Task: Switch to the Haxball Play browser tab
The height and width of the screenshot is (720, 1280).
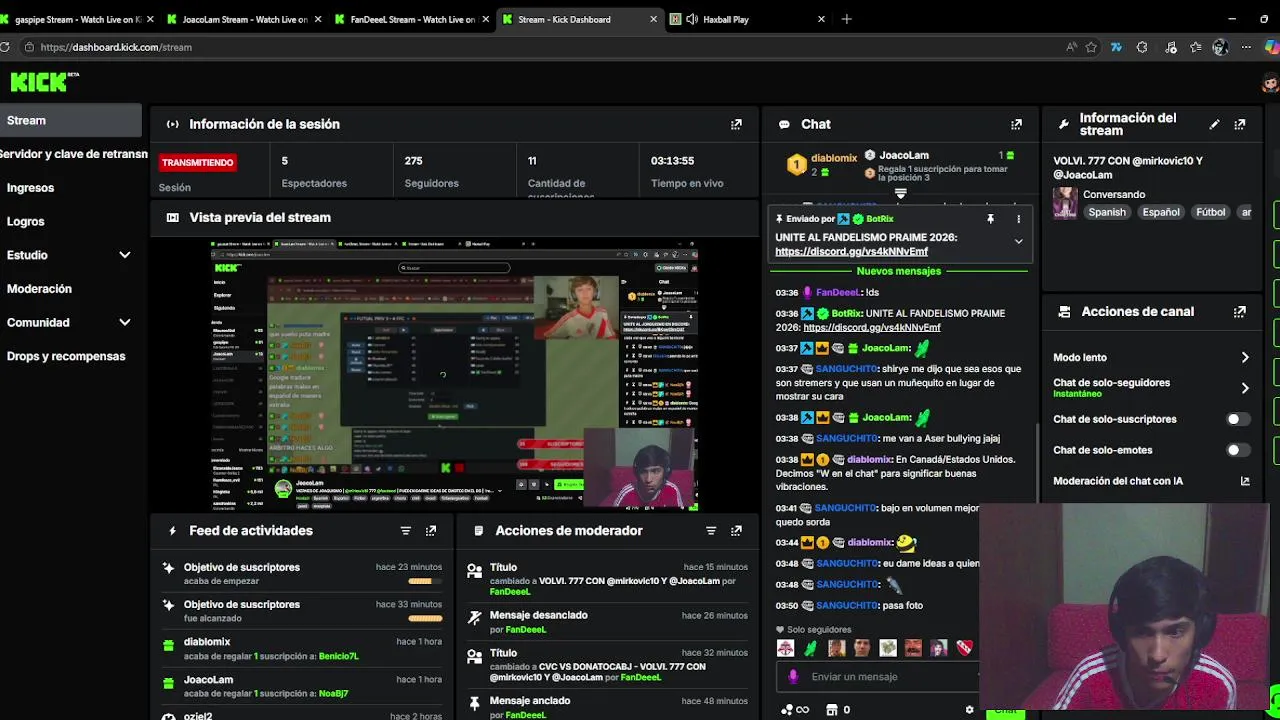Action: pos(748,19)
